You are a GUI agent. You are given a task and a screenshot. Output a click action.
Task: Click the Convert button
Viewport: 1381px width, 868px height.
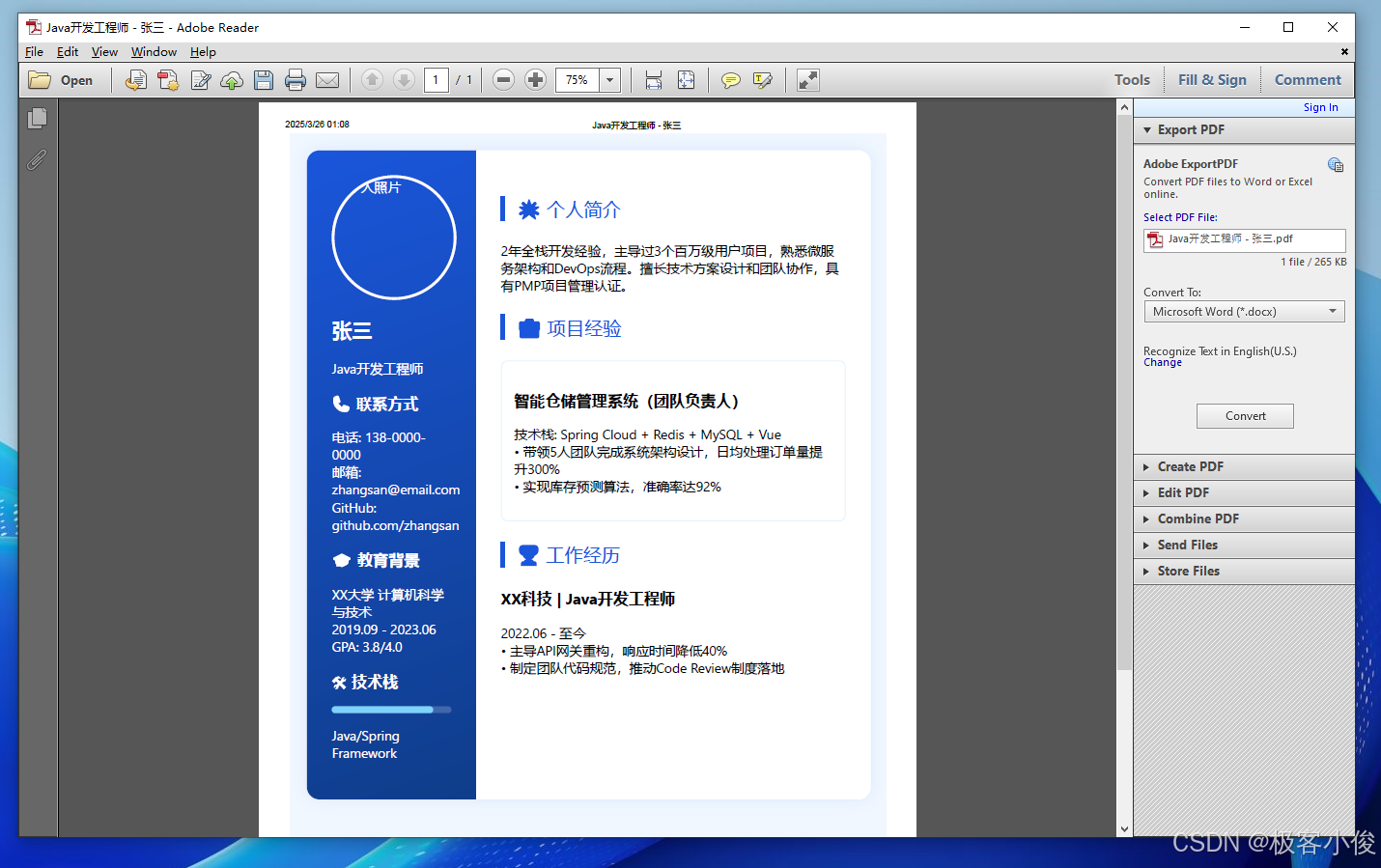tap(1245, 416)
